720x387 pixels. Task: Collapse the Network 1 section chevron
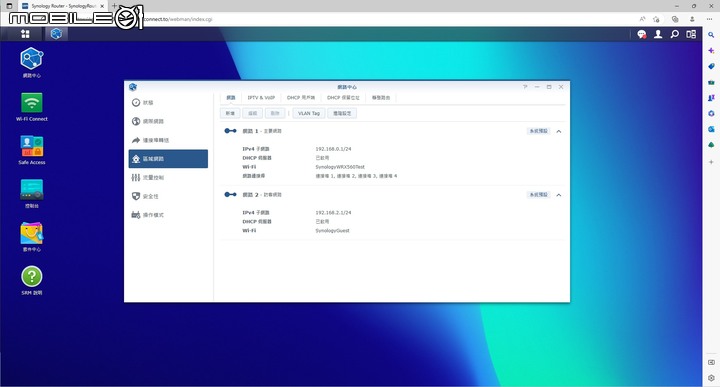(559, 131)
